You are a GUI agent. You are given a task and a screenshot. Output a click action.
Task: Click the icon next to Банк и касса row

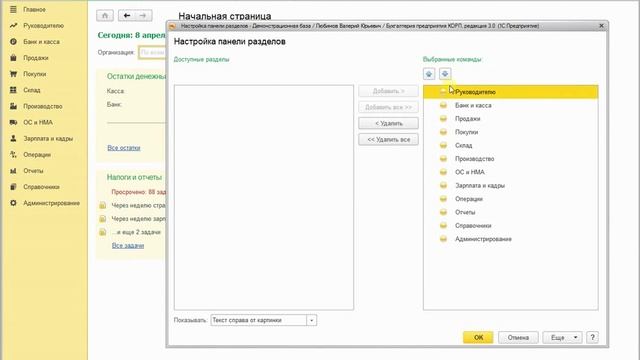[443, 105]
